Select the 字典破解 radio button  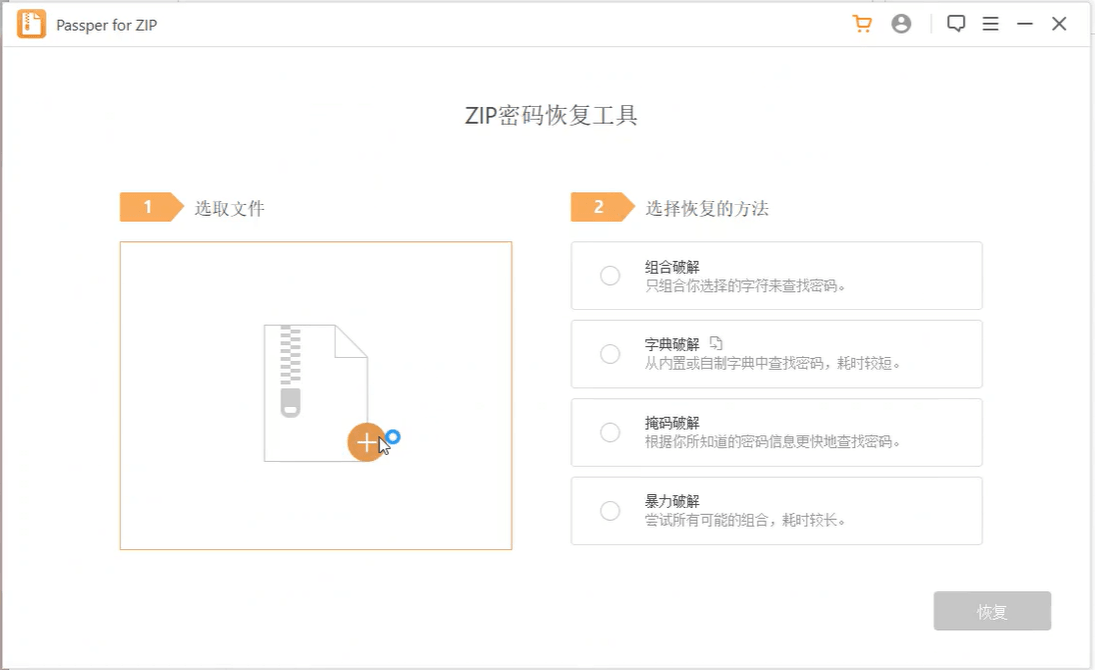tap(610, 354)
